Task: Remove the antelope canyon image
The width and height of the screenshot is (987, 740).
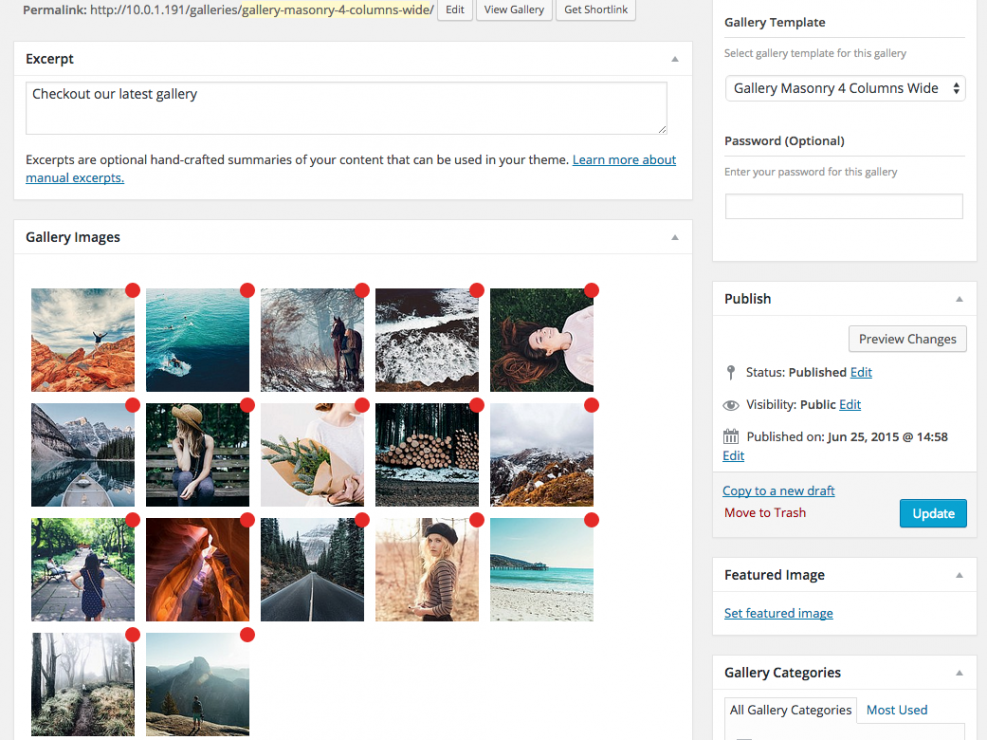Action: pyautogui.click(x=247, y=520)
